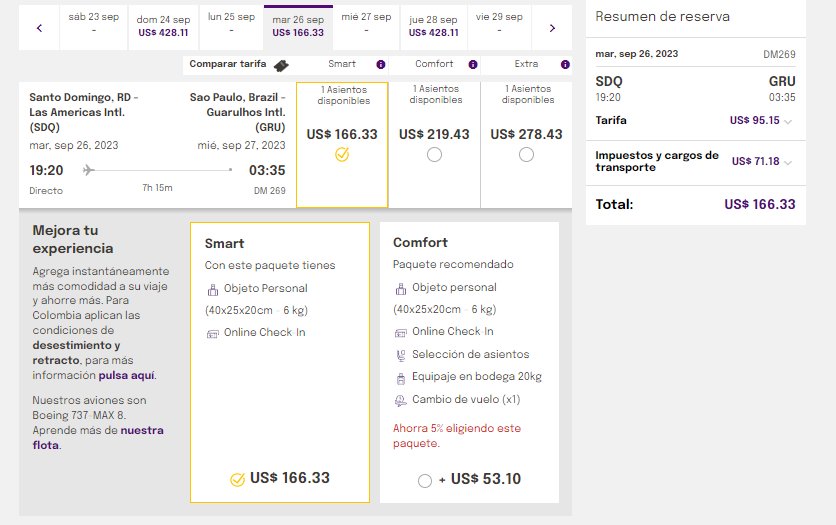Image resolution: width=836 pixels, height=525 pixels.
Task: Click the Comparar tarifa ticket icon
Action: point(282,65)
